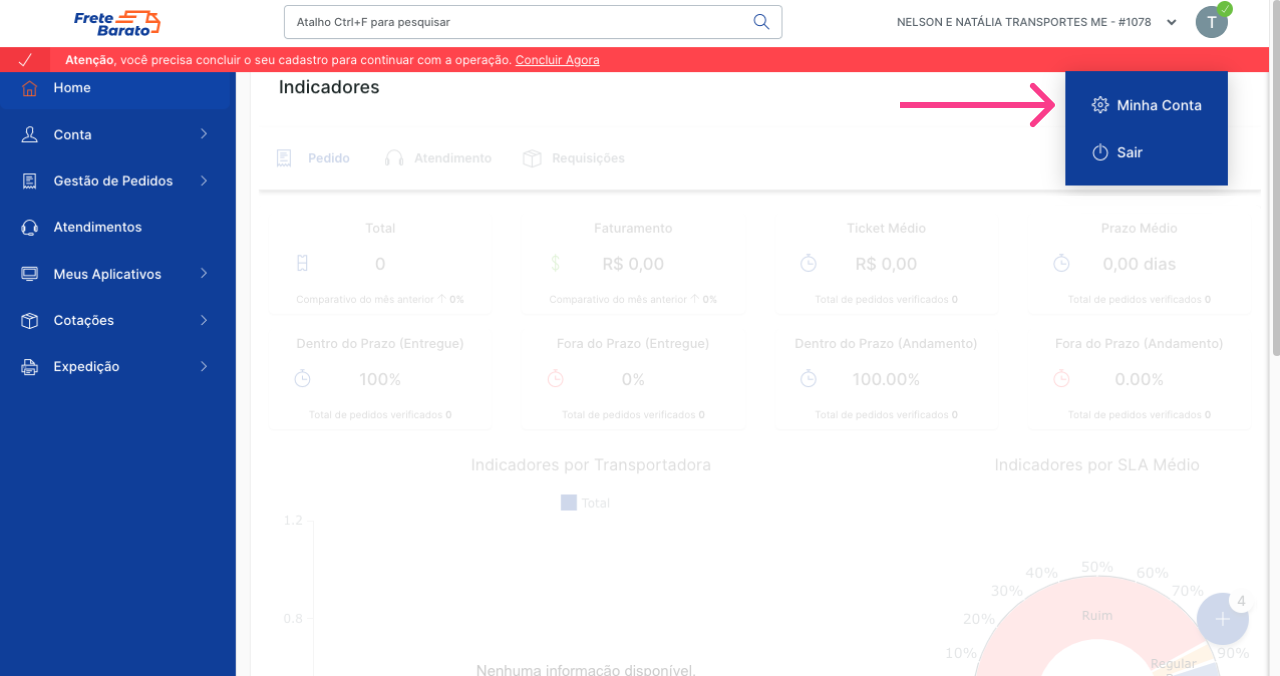This screenshot has height=676, width=1280.
Task: Switch to the Atendimento indicators tab
Action: [439, 158]
